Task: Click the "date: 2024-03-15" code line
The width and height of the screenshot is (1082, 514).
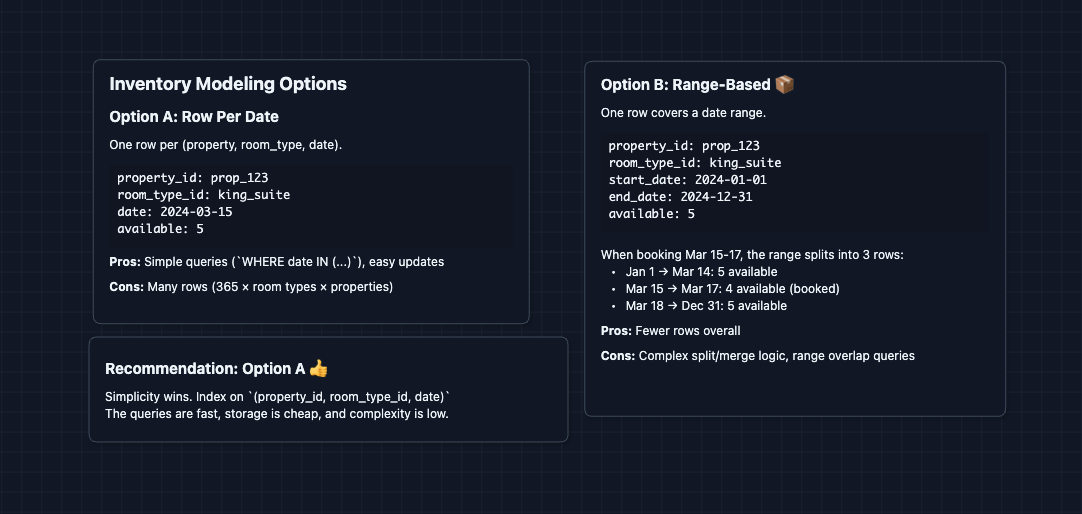Action: tap(175, 212)
